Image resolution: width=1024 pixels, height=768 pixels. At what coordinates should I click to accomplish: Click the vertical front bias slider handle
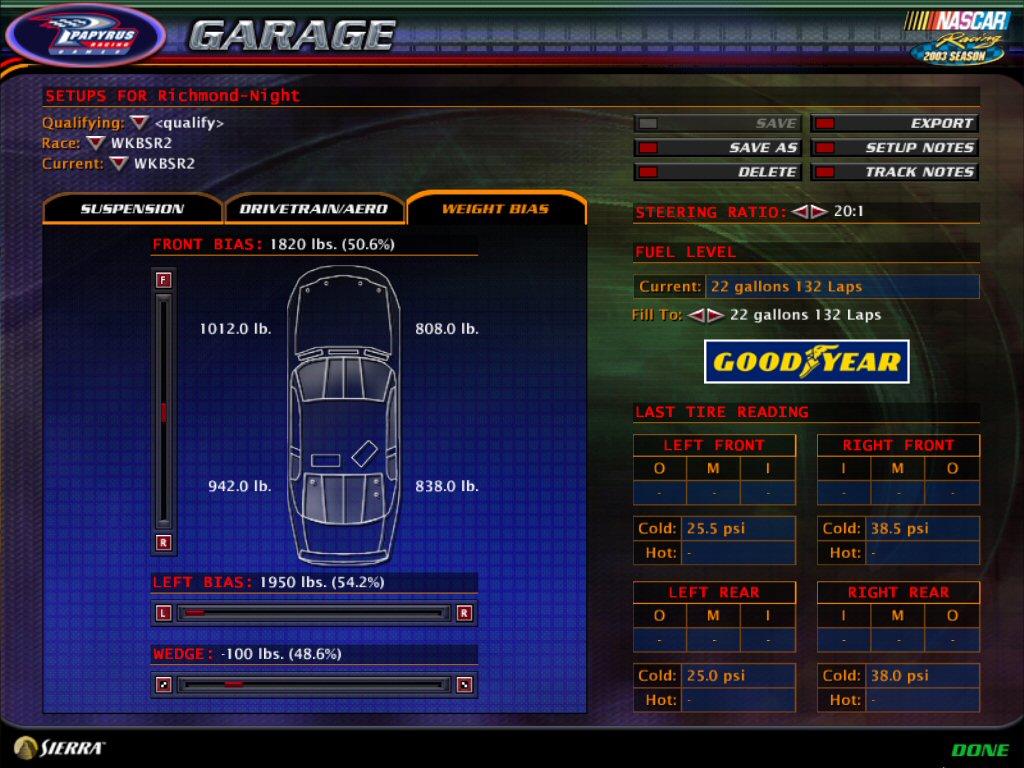pyautogui.click(x=164, y=412)
